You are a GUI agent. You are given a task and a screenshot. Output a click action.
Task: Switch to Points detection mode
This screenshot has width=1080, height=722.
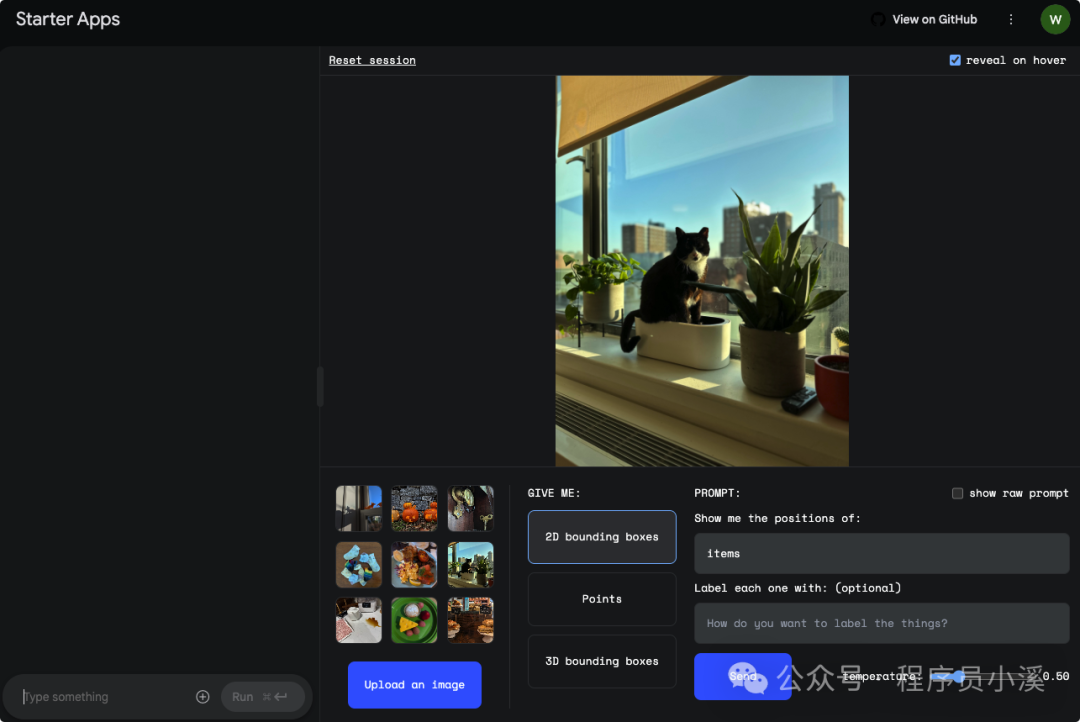tap(601, 598)
